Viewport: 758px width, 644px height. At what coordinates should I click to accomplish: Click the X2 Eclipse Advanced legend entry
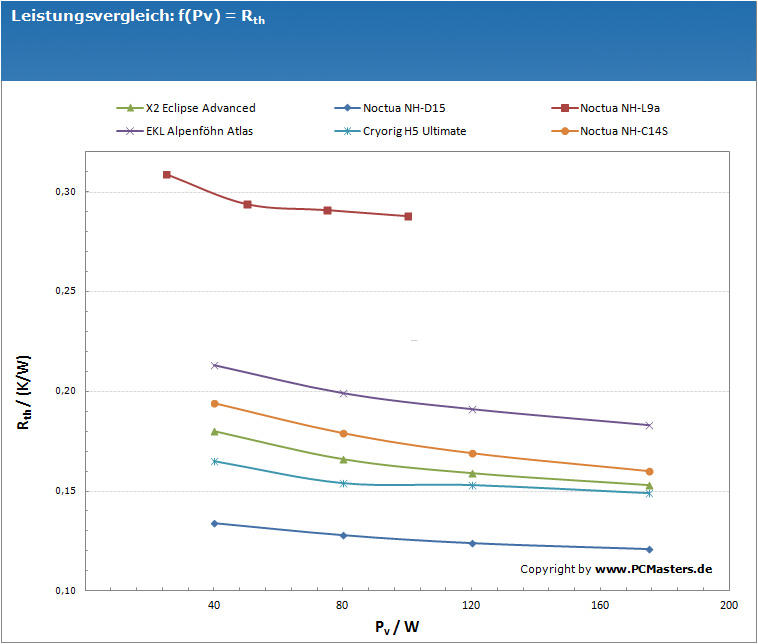click(x=186, y=108)
